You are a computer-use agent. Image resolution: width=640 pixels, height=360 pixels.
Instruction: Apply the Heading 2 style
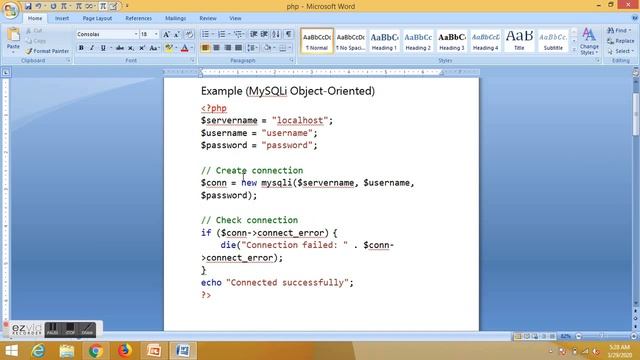(x=418, y=41)
